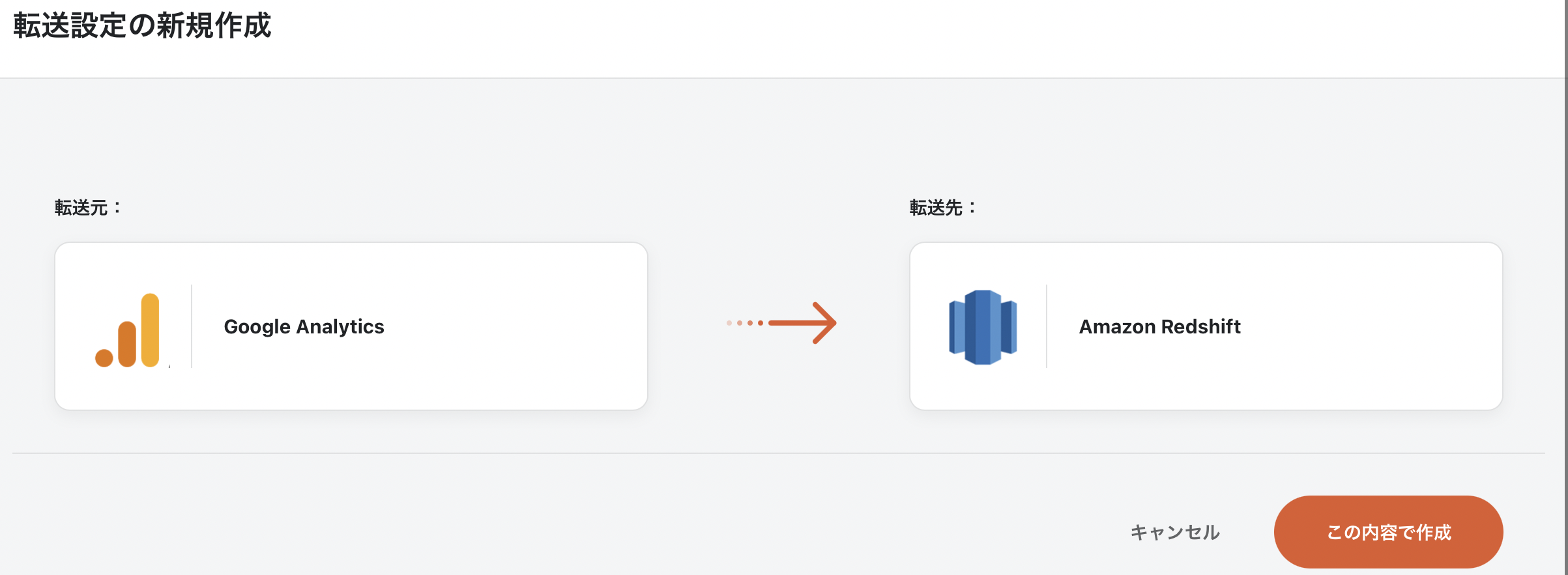Image resolution: width=1568 pixels, height=575 pixels.
Task: Select the Amazon Redshift destination name text
Action: [x=1159, y=327]
